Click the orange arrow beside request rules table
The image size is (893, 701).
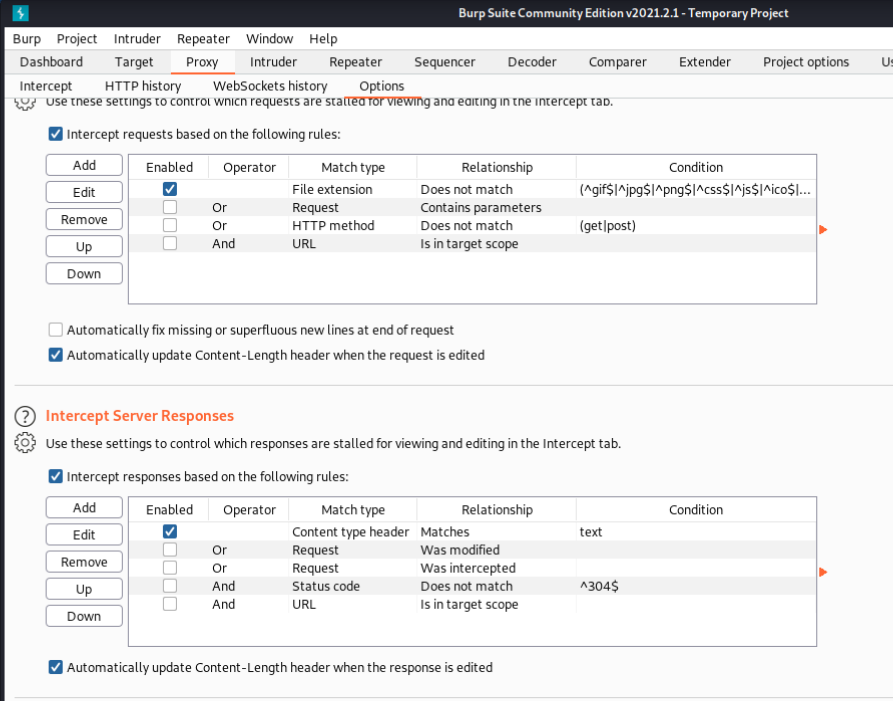[x=823, y=230]
